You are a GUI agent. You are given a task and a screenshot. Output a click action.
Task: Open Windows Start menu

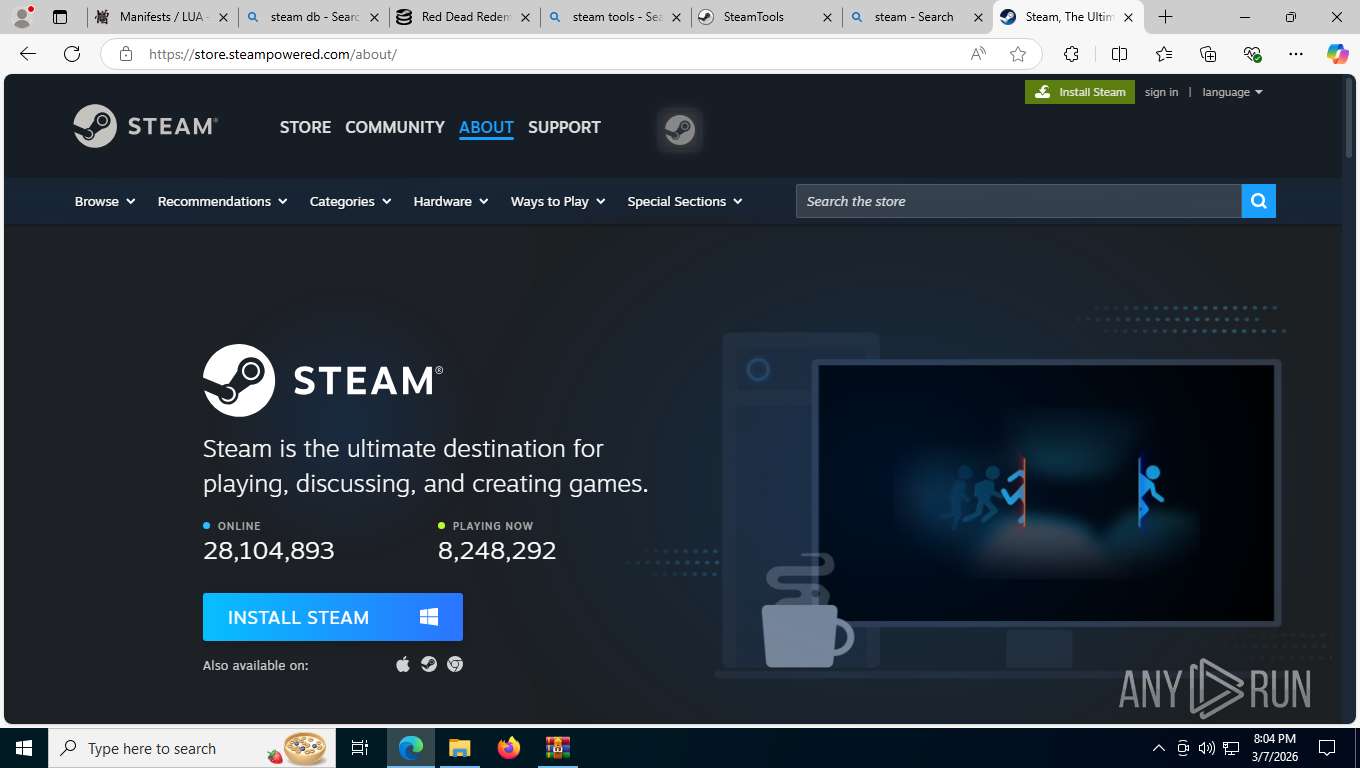(24, 748)
